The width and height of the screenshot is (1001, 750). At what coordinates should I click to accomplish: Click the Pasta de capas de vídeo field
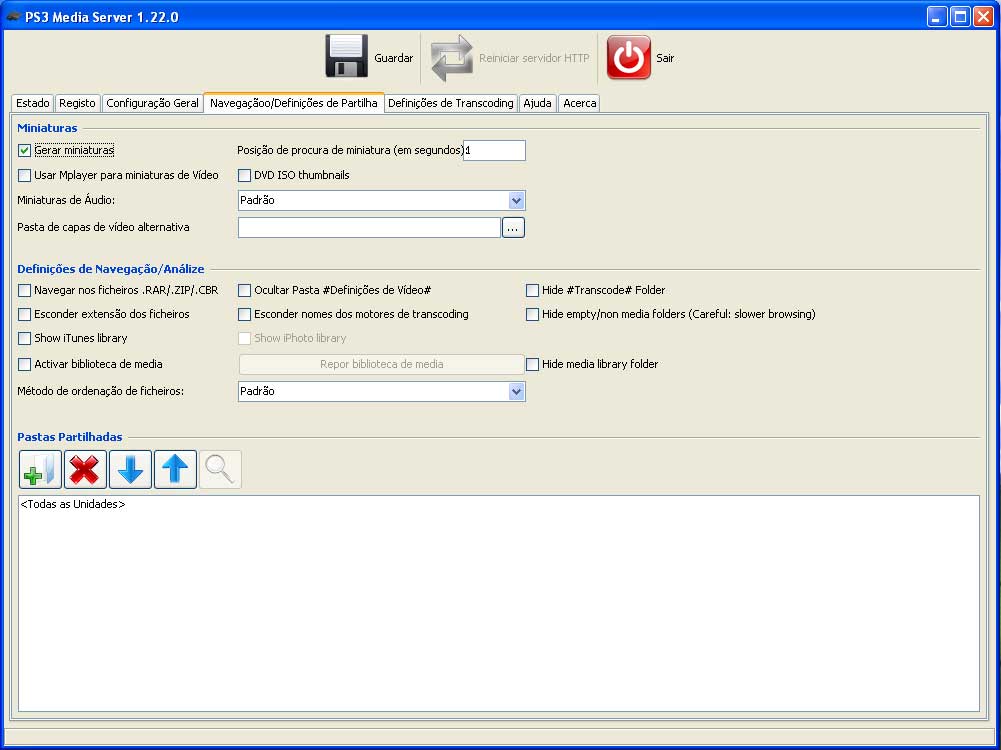pos(369,228)
